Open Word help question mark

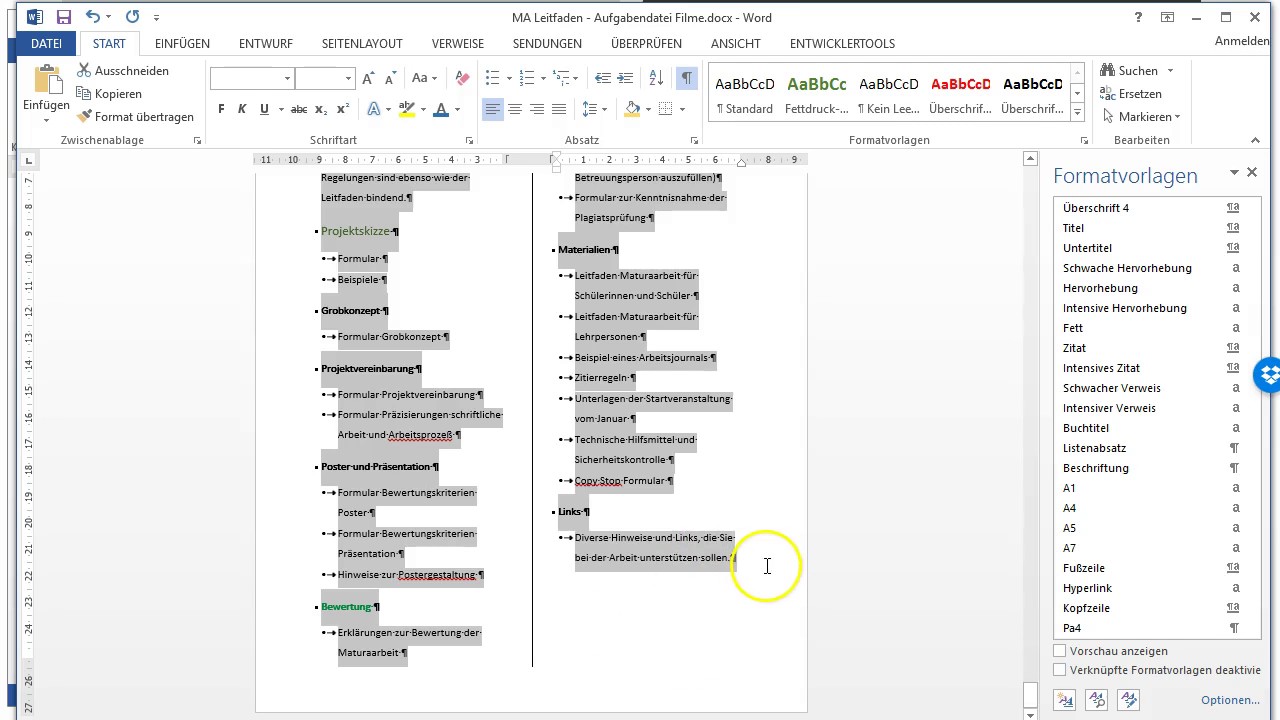click(x=1138, y=17)
